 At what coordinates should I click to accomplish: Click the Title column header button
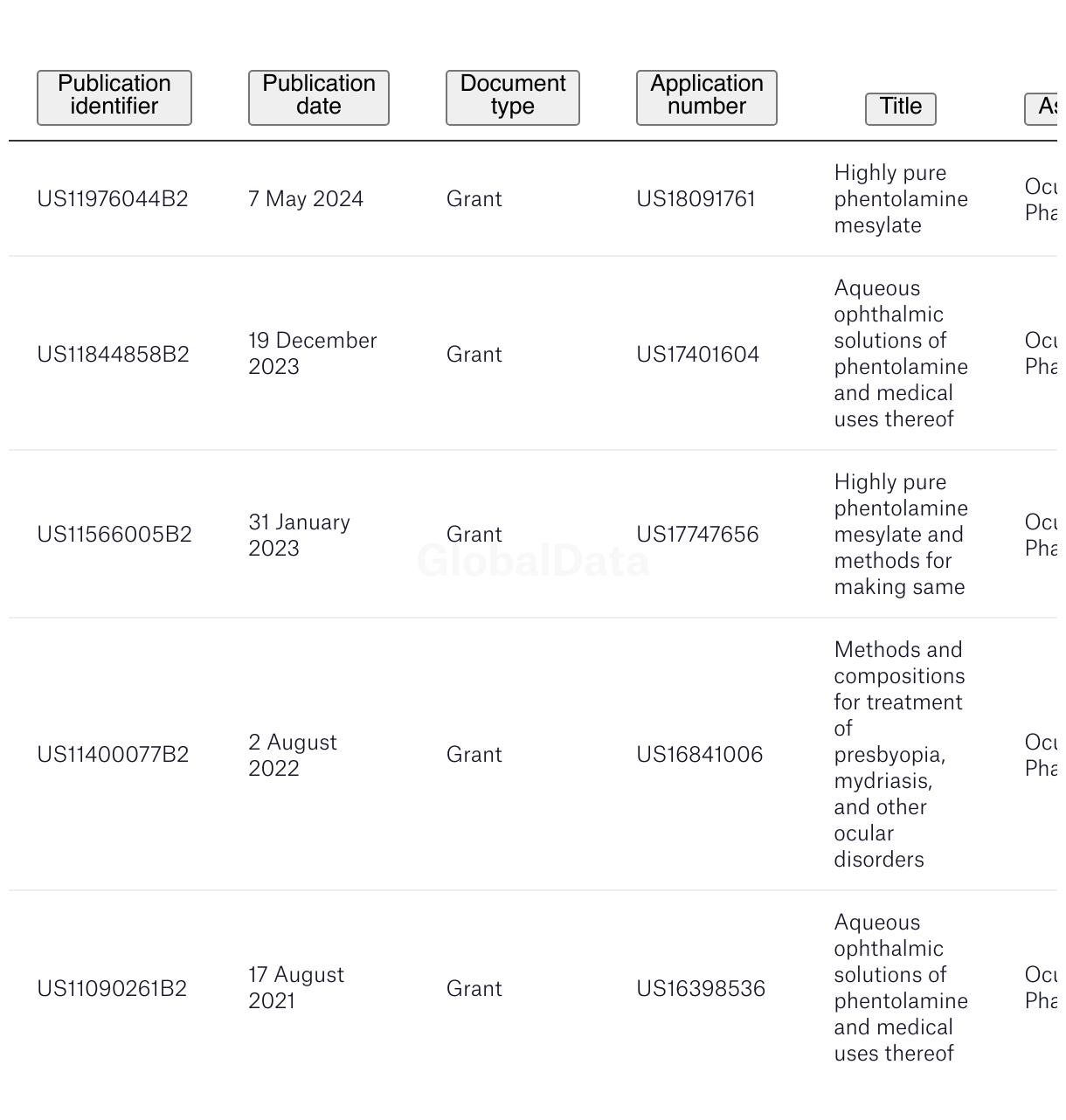901,109
